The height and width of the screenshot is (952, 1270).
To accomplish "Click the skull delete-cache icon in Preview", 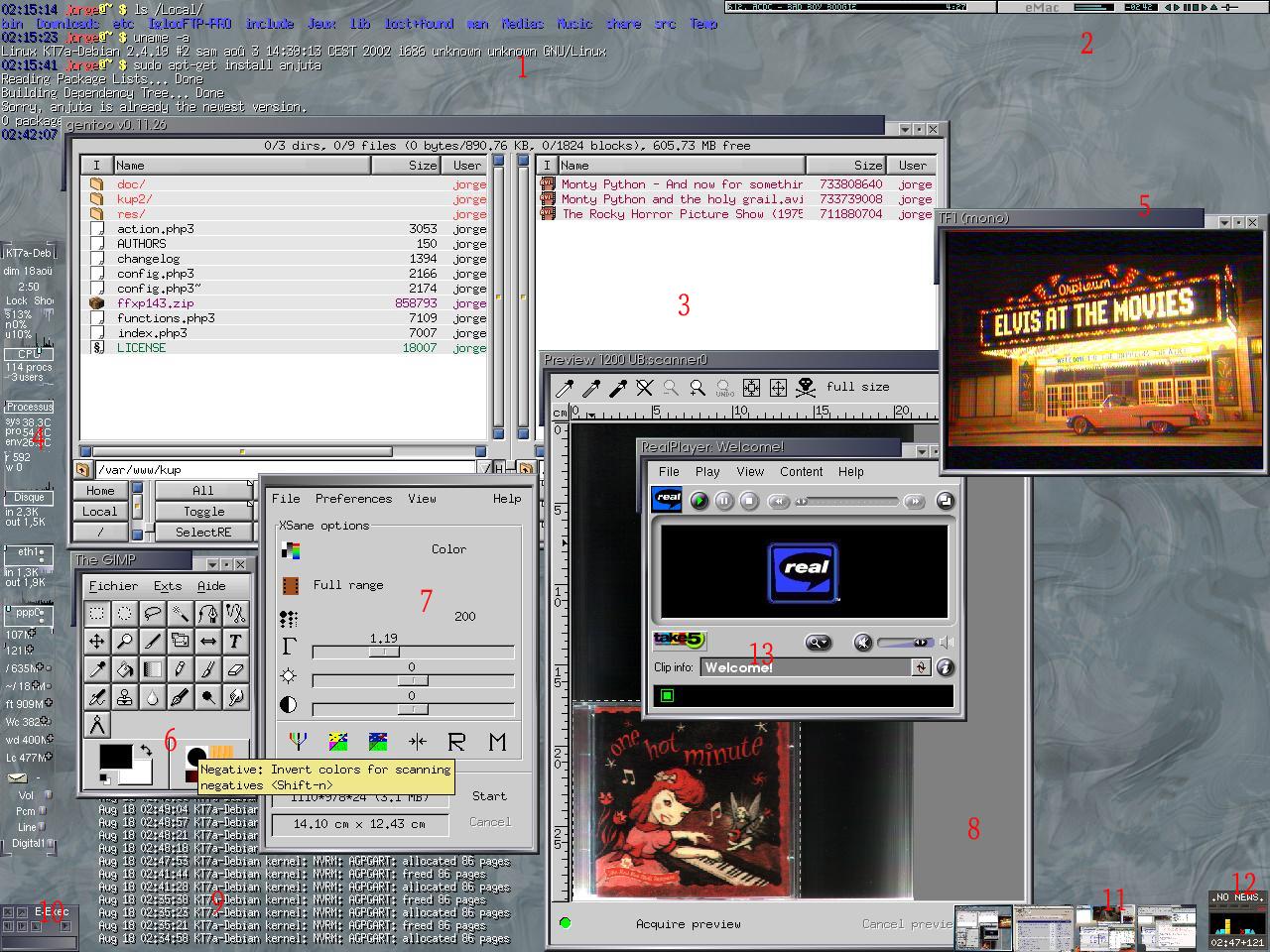I will (806, 388).
